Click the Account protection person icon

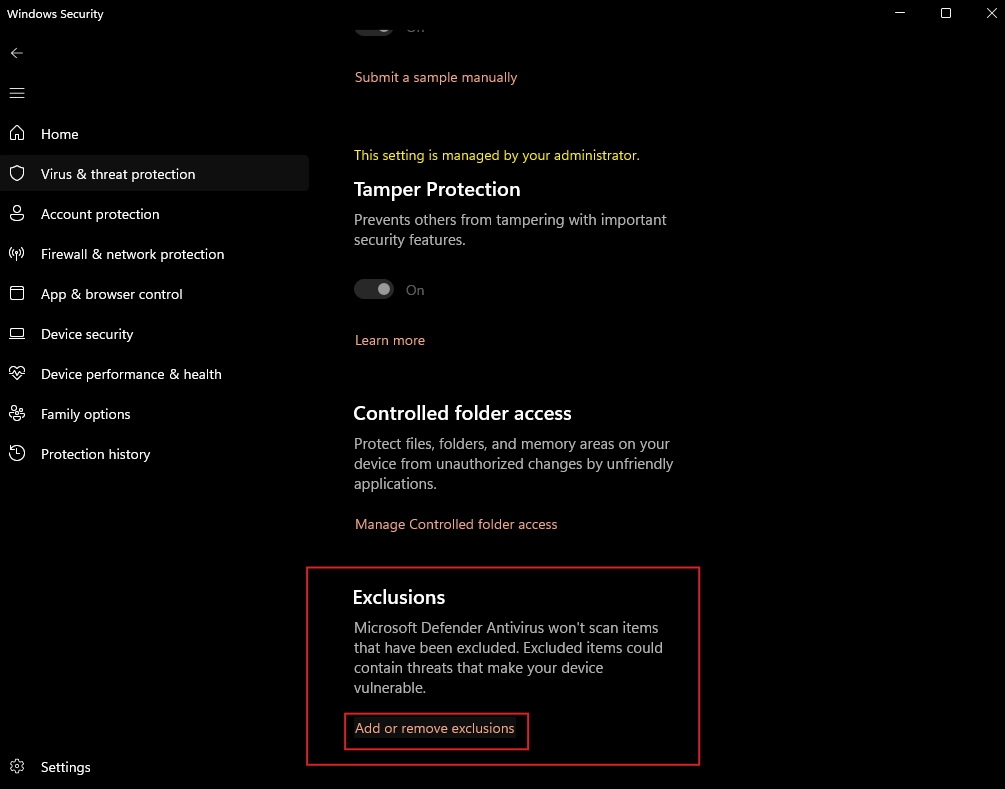coord(17,214)
